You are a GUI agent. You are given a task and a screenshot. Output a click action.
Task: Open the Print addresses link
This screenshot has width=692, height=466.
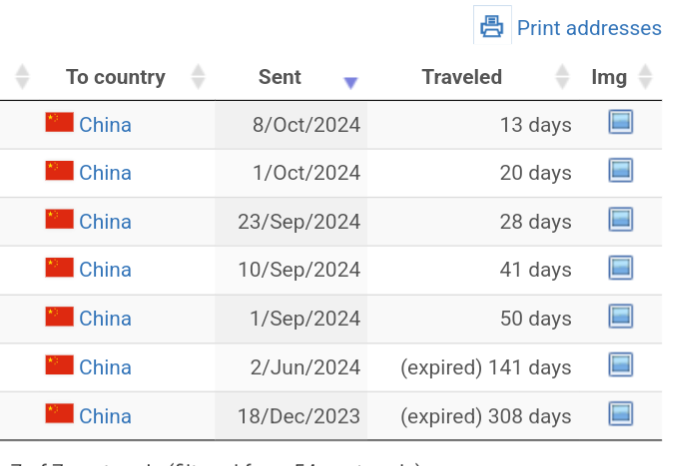589,28
